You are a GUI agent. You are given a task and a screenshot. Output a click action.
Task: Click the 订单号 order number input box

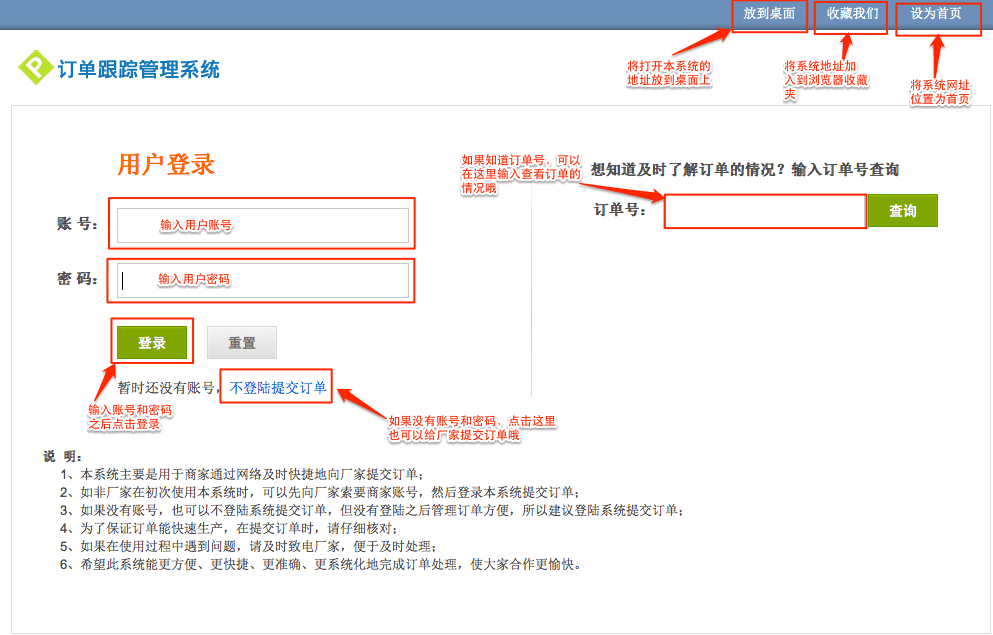[x=764, y=211]
